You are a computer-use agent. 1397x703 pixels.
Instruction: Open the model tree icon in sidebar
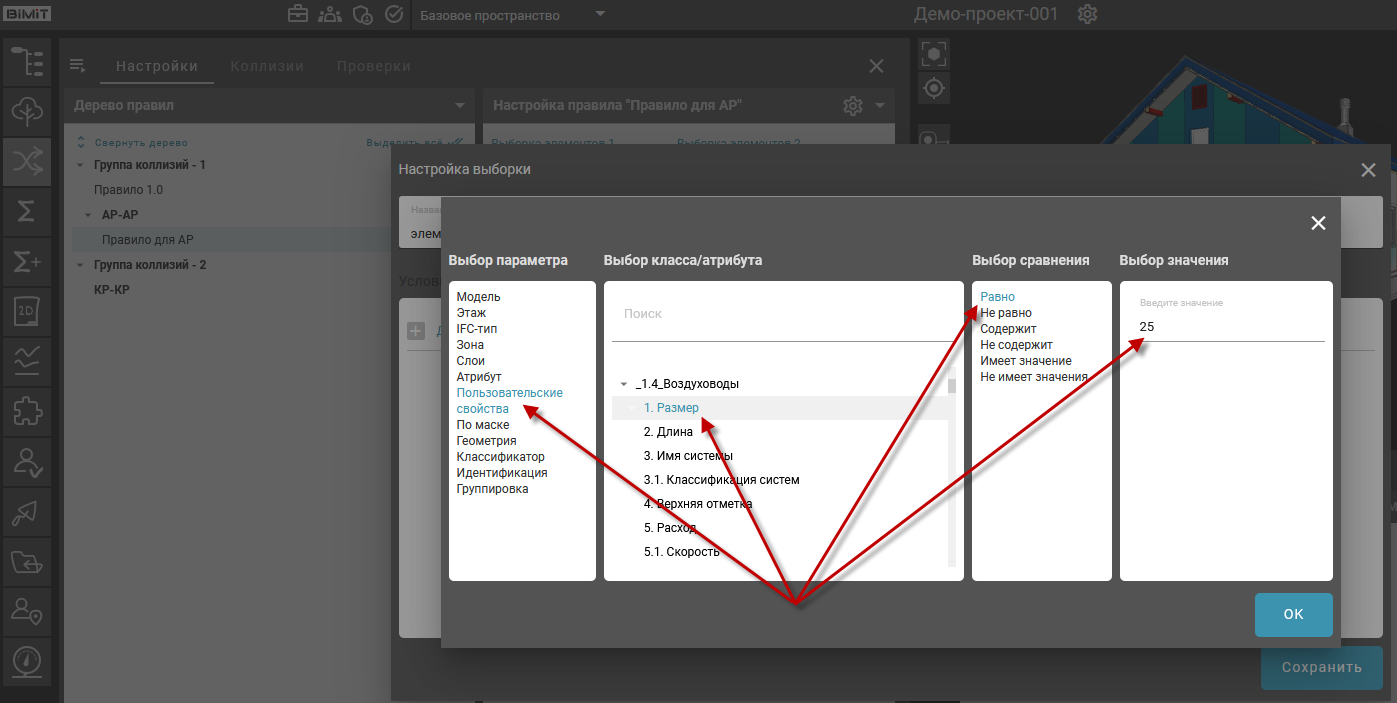tap(27, 62)
